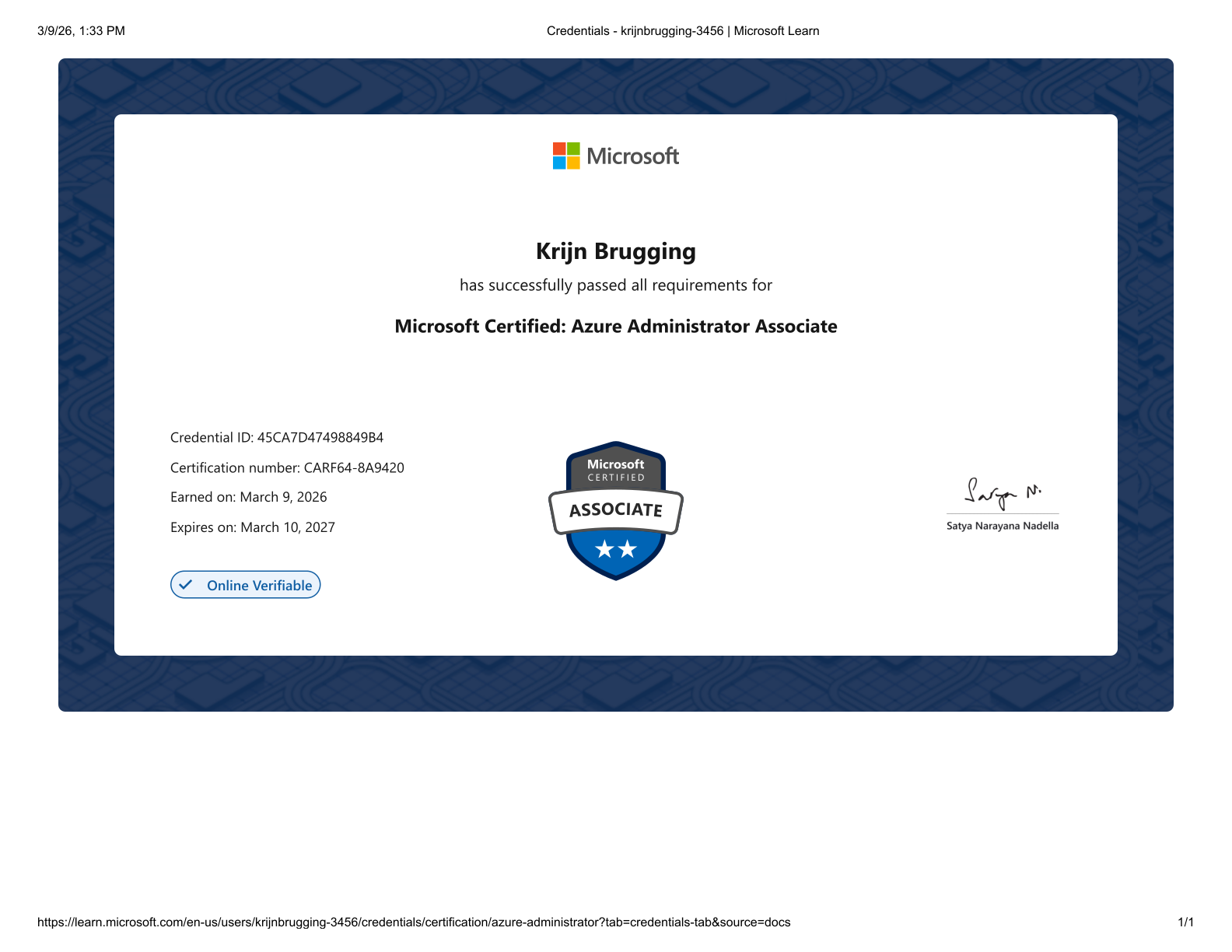Click the checkmark in Online Verifiable badge
Viewport: 1232px width, 952px height.
pyautogui.click(x=186, y=585)
